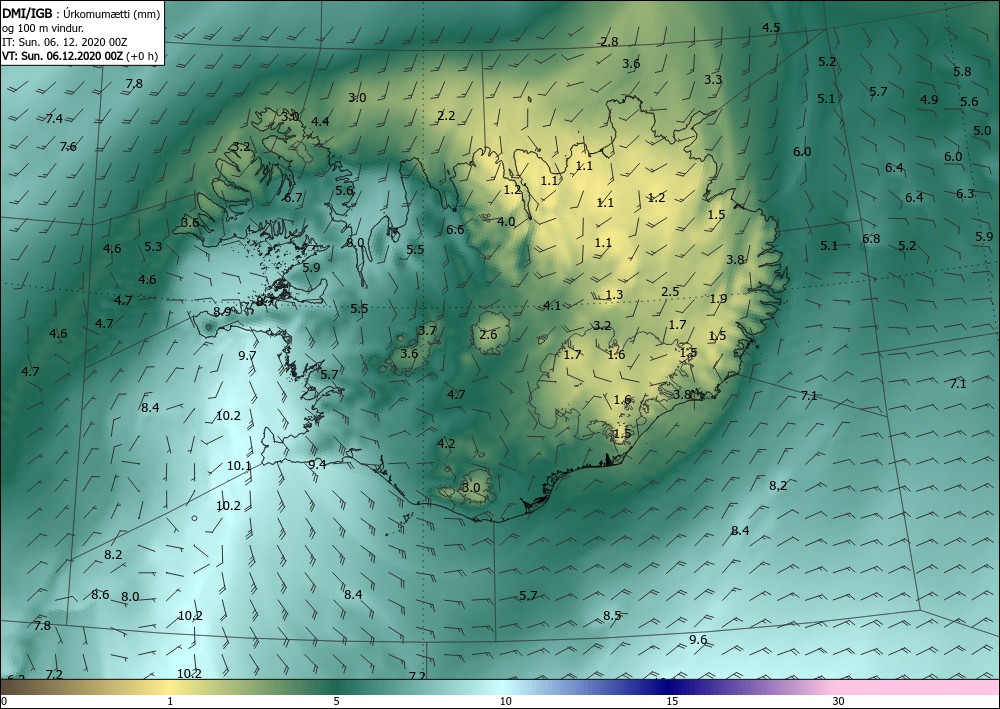The width and height of the screenshot is (1000, 709).
Task: Click the color scale label '0'
Action: tap(4, 701)
